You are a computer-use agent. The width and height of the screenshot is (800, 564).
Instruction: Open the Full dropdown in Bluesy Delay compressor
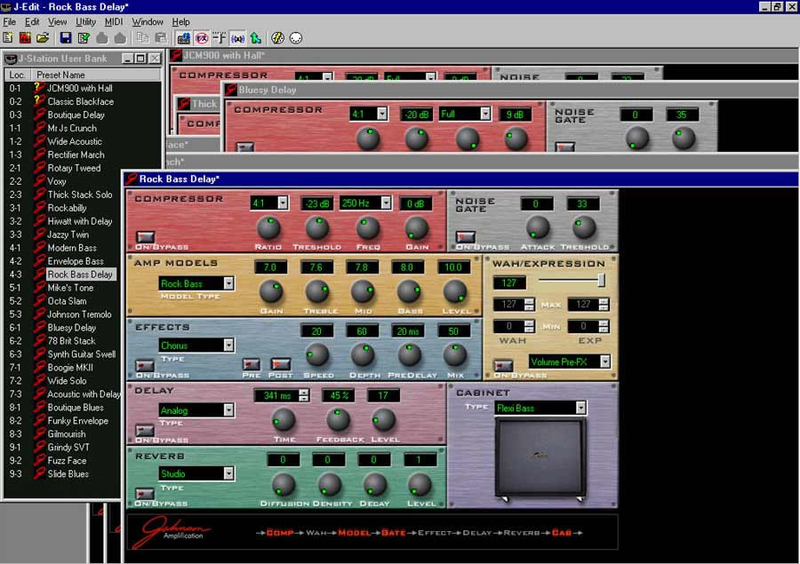click(485, 114)
